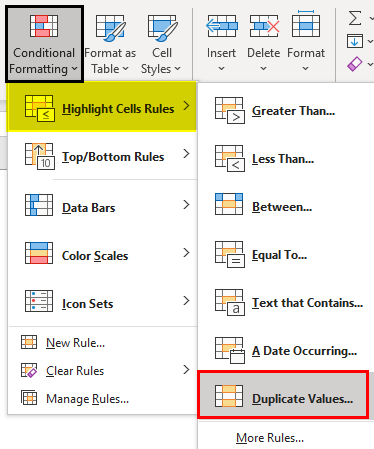This screenshot has width=374, height=449.
Task: Click the Format as Table icon
Action: [111, 28]
